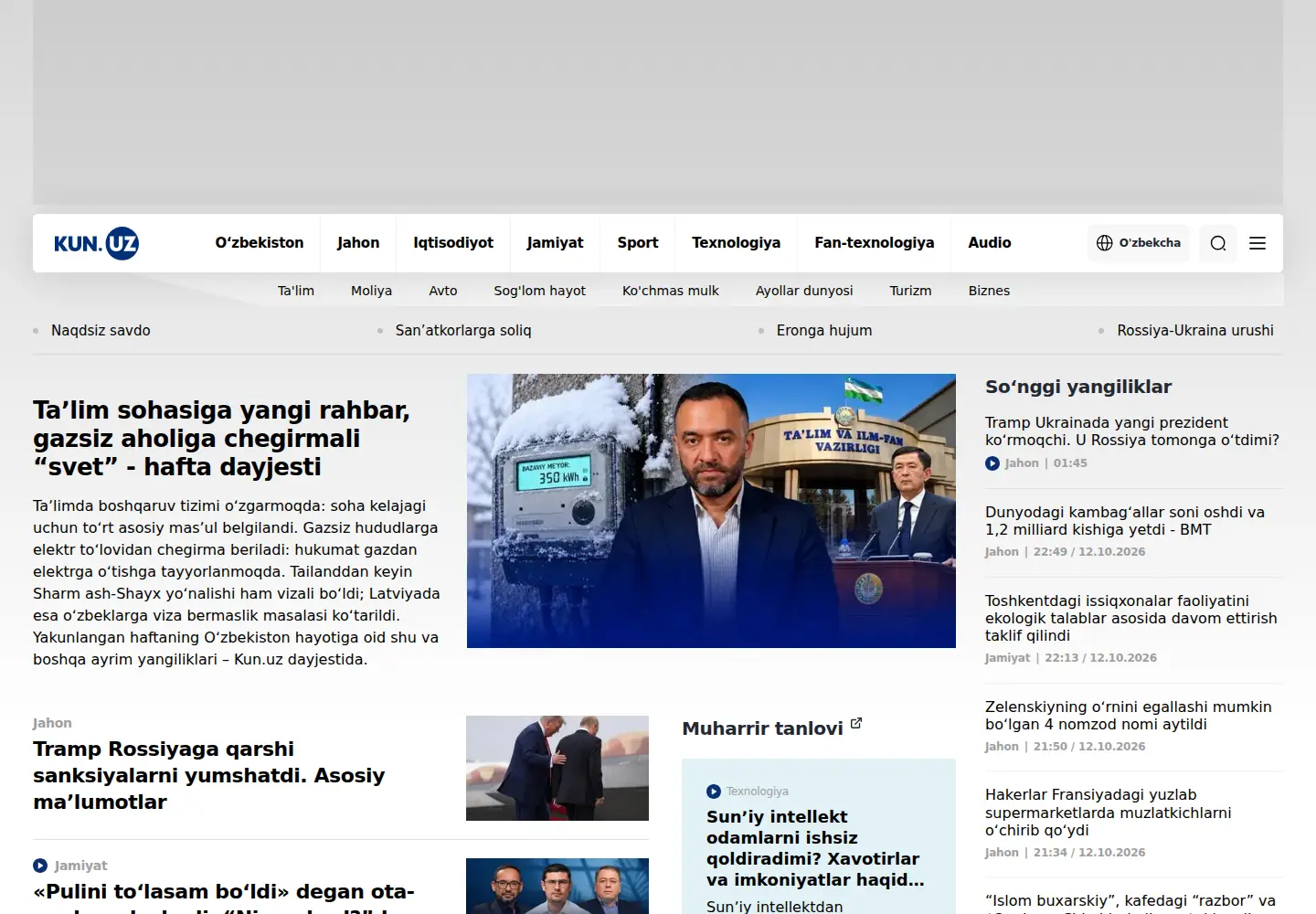Go to Turizm subcategory

click(x=911, y=291)
